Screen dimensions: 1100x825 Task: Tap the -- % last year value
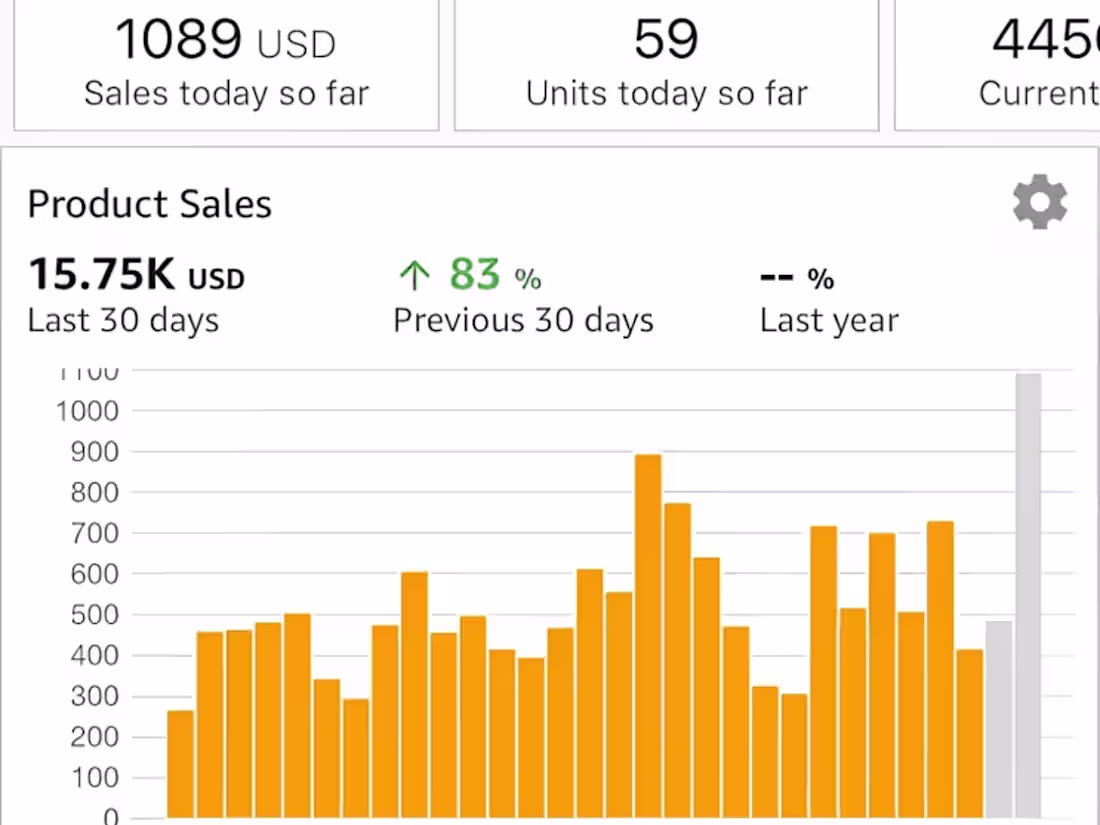click(x=797, y=277)
